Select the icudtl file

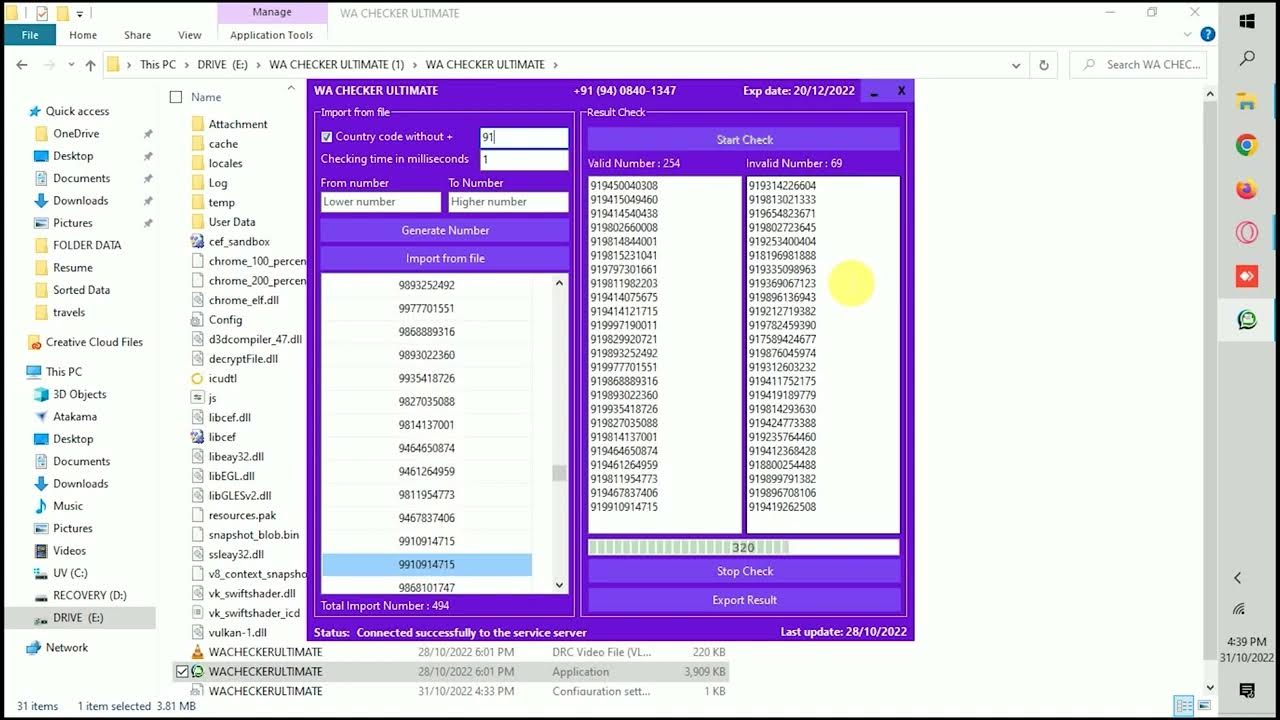pos(222,379)
